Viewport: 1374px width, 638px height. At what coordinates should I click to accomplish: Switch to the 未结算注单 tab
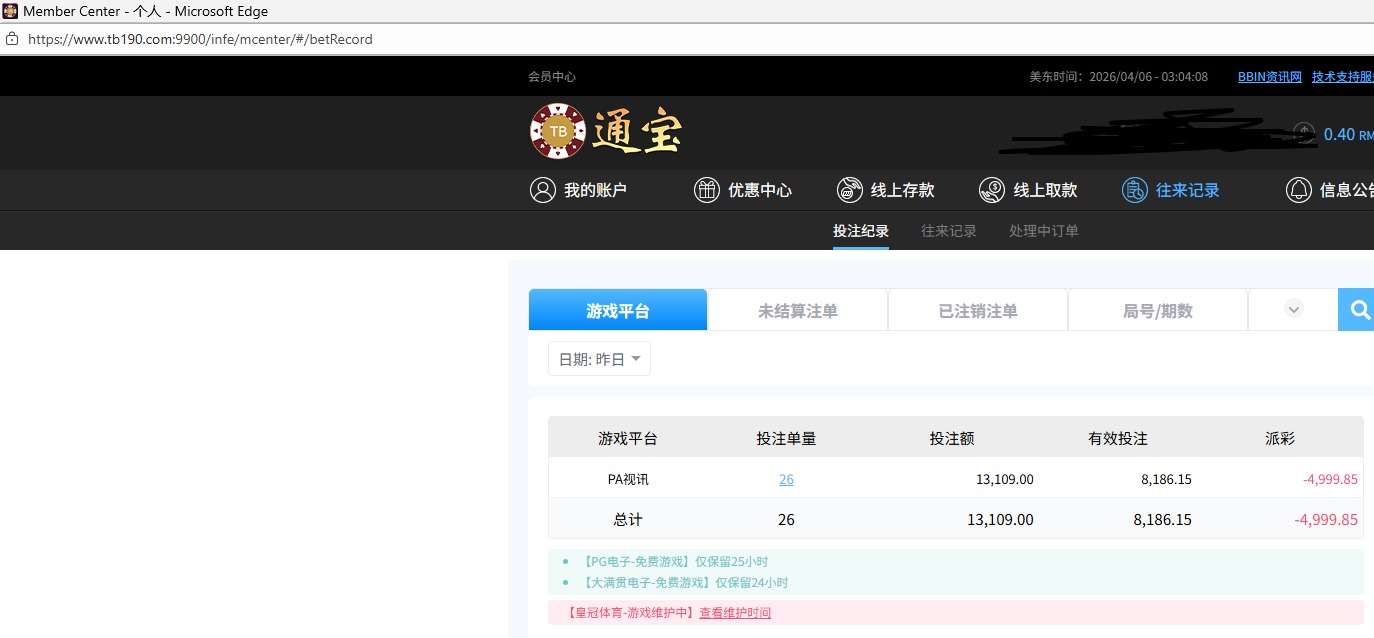pos(797,311)
